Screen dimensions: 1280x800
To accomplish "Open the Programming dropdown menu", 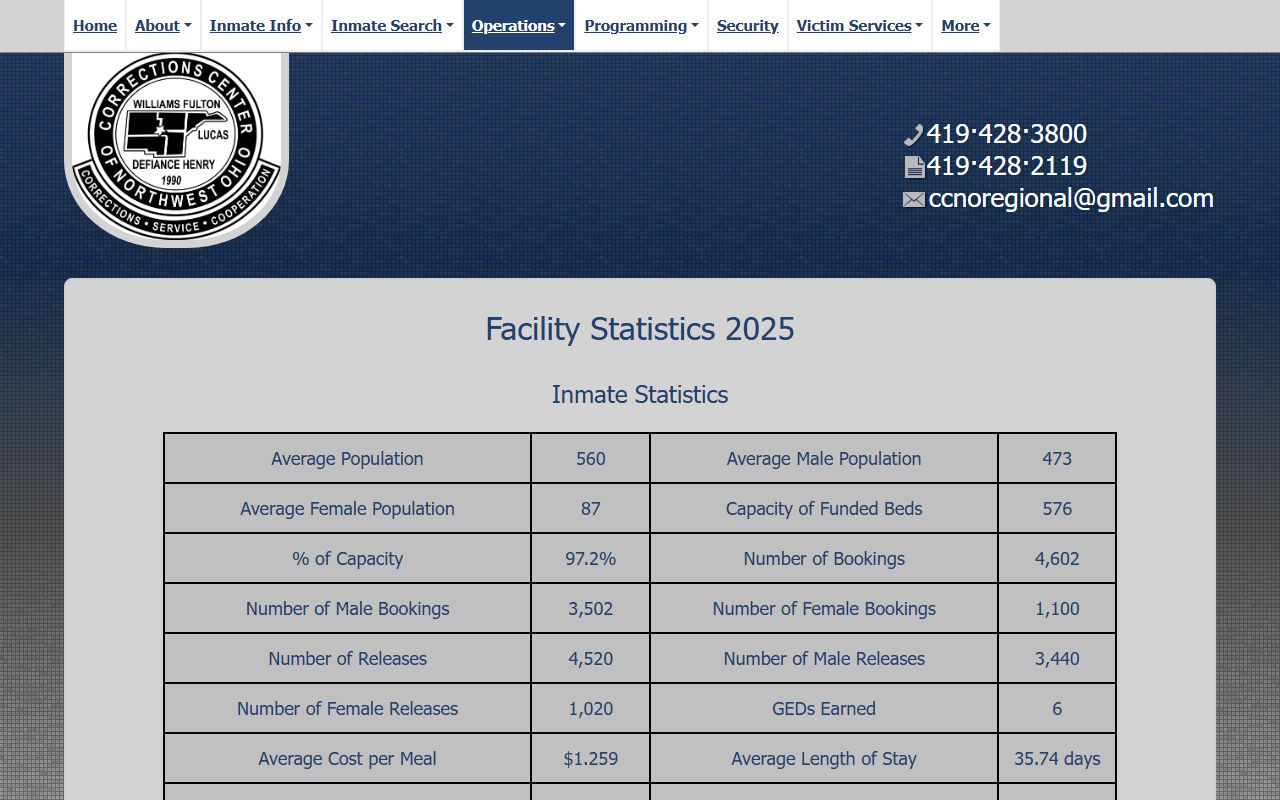I will tap(641, 25).
